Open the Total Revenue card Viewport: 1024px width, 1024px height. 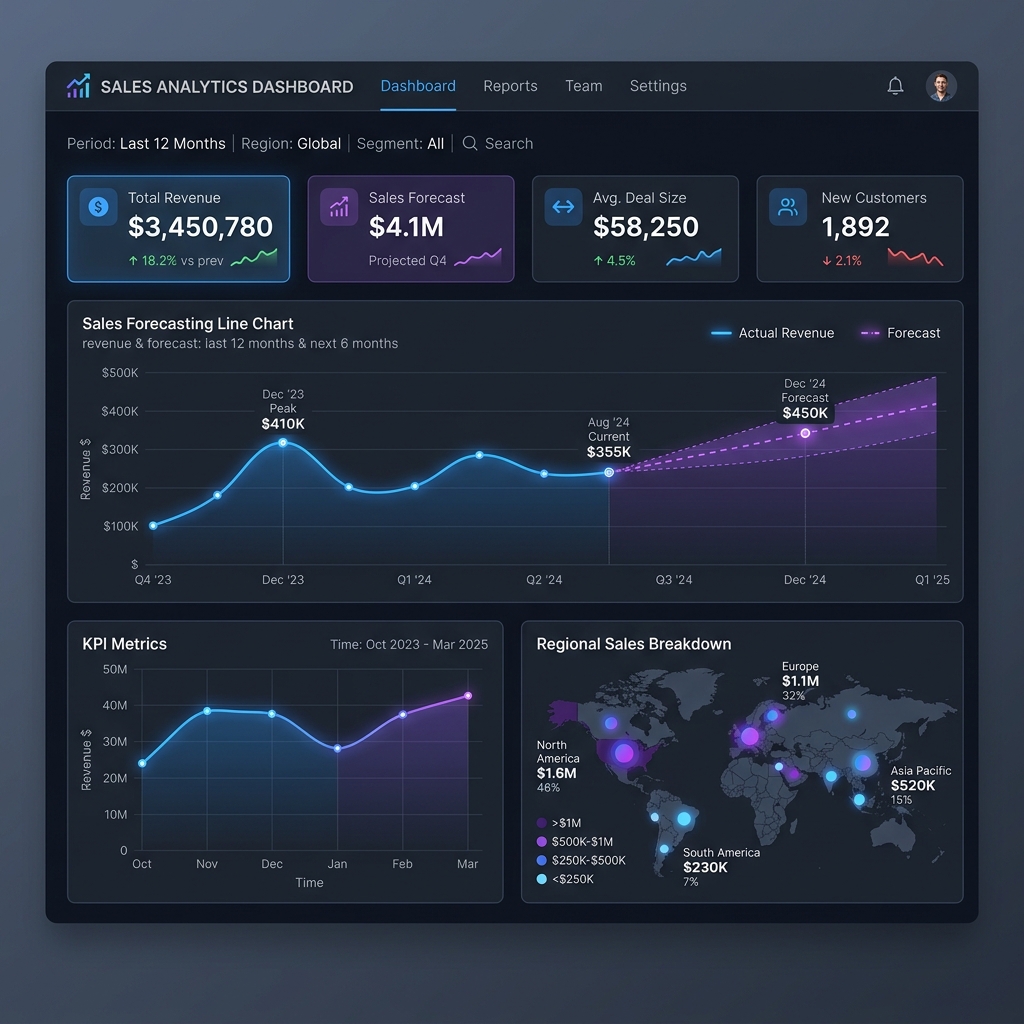(x=178, y=229)
